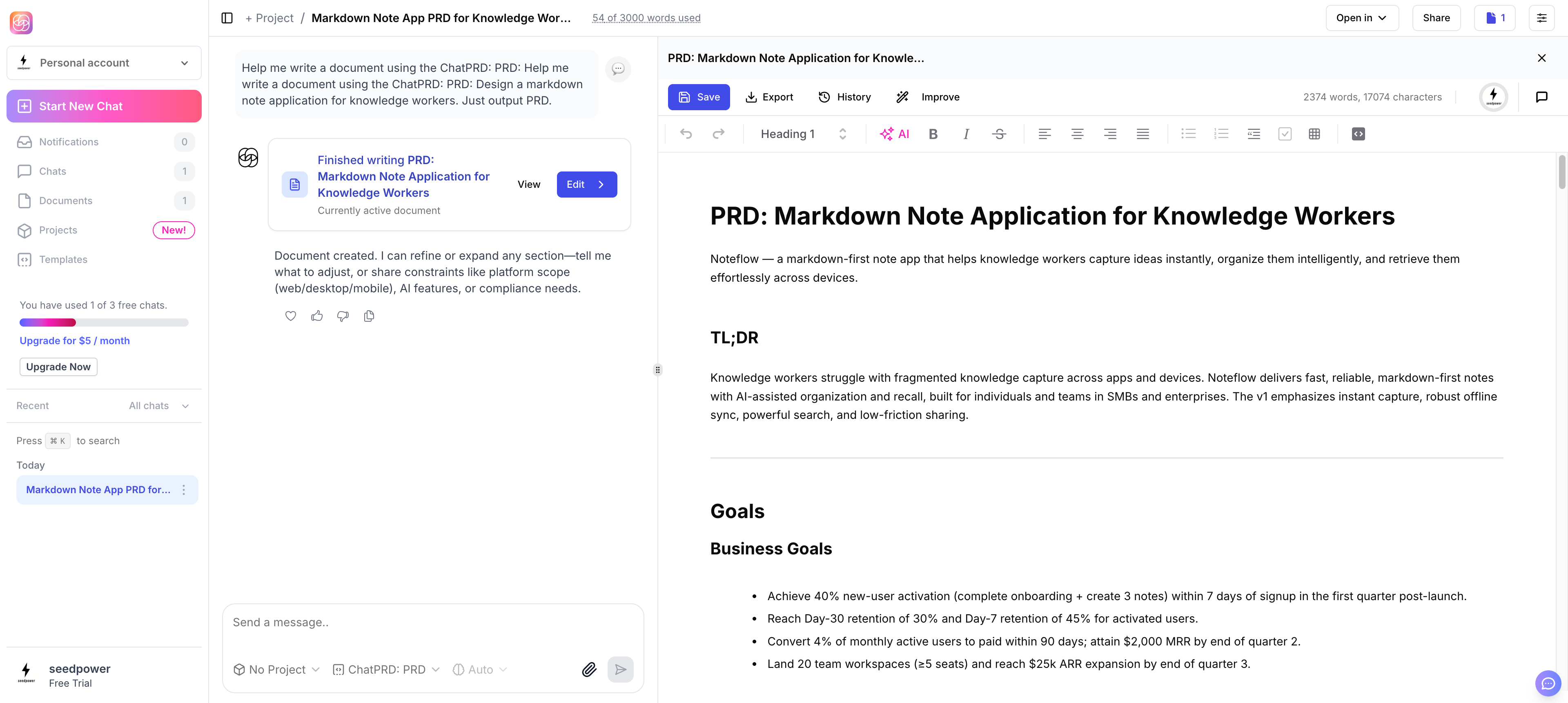Click the Upgrade Now button

coord(58,367)
